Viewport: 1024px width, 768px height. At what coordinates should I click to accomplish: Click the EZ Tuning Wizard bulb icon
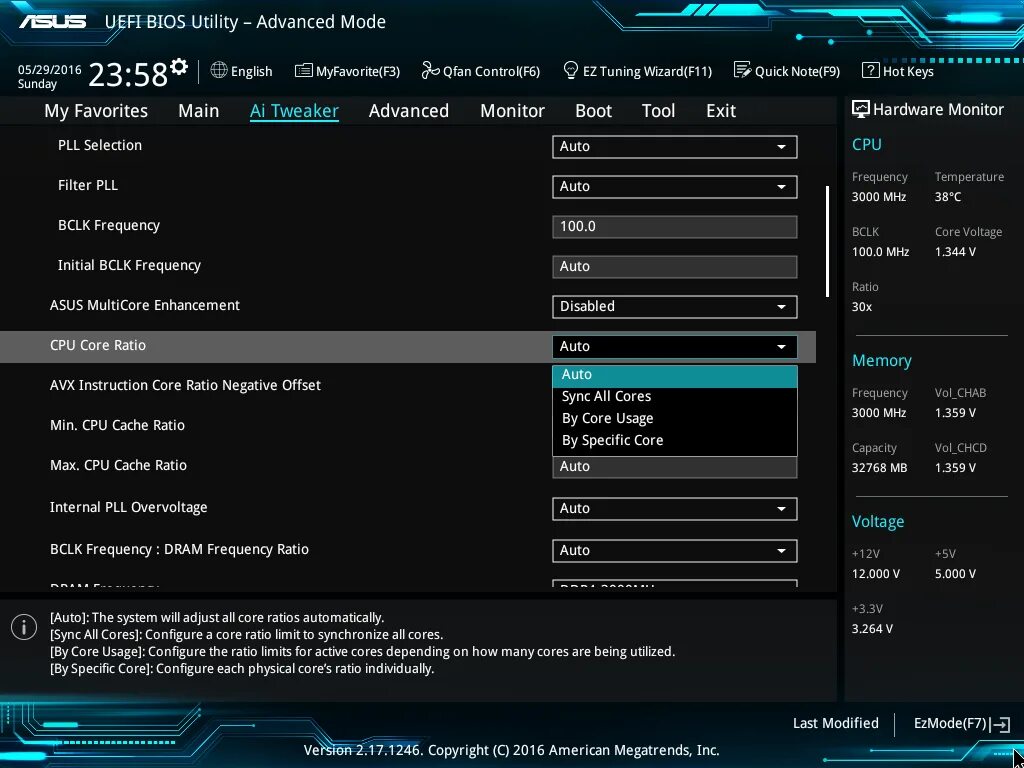coord(571,70)
